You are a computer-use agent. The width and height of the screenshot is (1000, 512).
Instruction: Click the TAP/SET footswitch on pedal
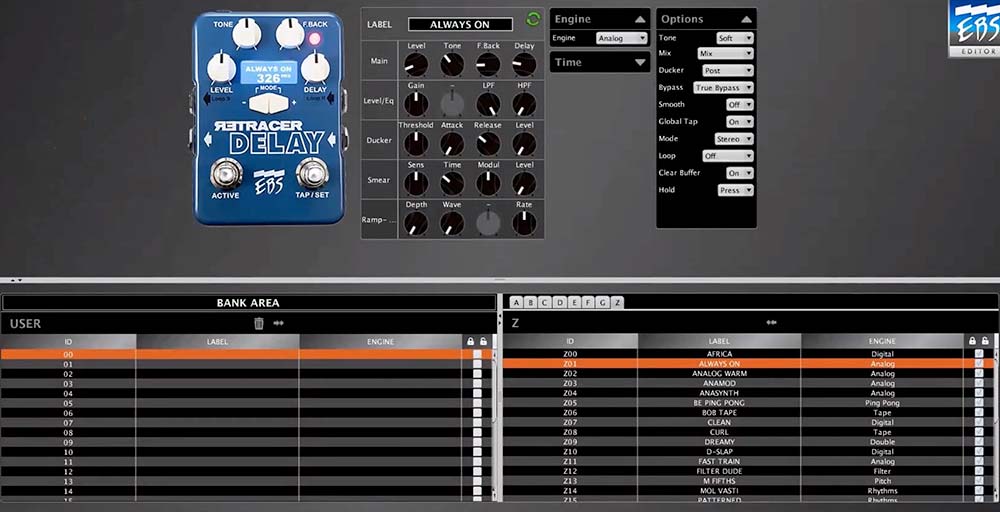(x=312, y=173)
